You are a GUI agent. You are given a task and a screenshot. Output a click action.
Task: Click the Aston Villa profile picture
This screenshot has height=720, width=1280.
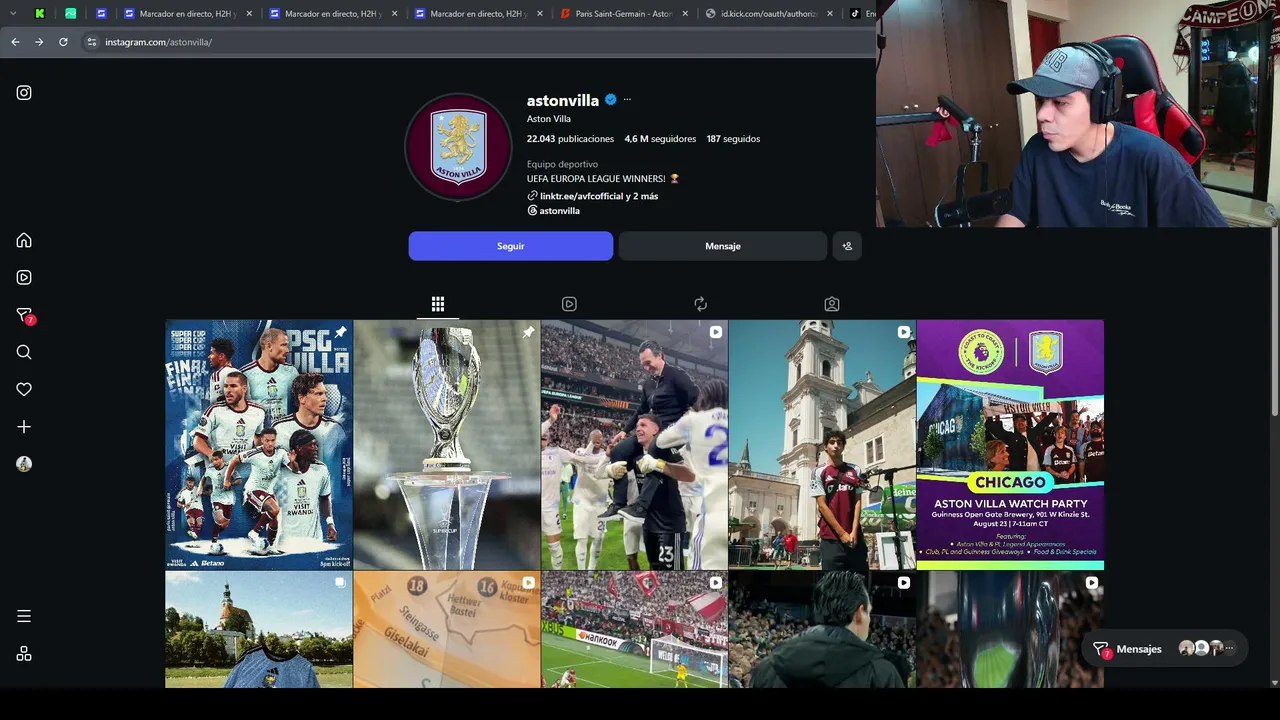(458, 147)
